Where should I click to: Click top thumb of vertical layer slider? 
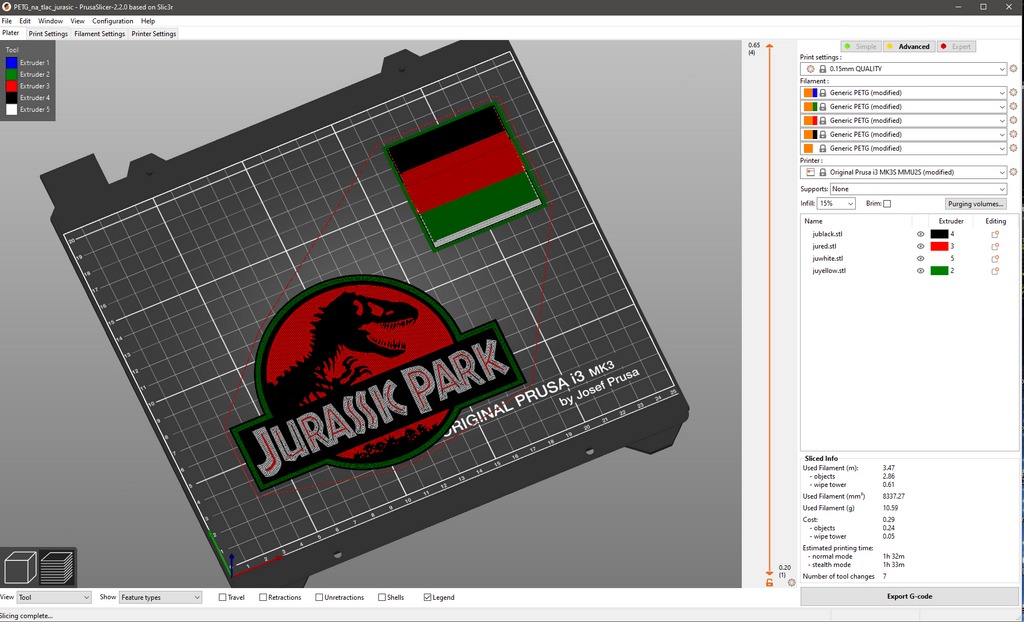tap(769, 46)
